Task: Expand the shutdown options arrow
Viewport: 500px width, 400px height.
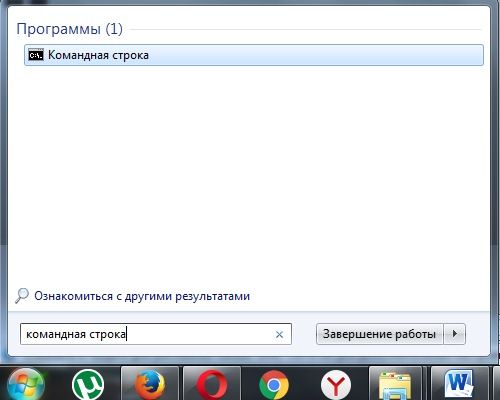Action: pyautogui.click(x=454, y=334)
